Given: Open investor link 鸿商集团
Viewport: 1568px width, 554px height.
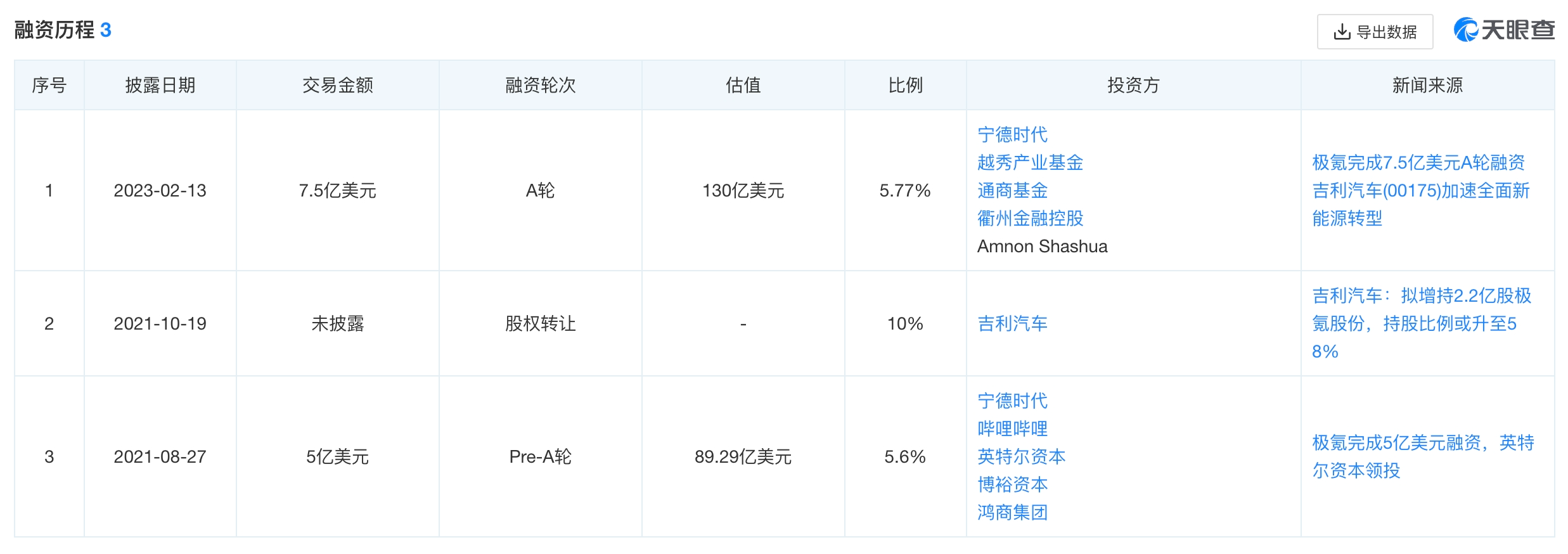Looking at the screenshot, I should point(1012,512).
